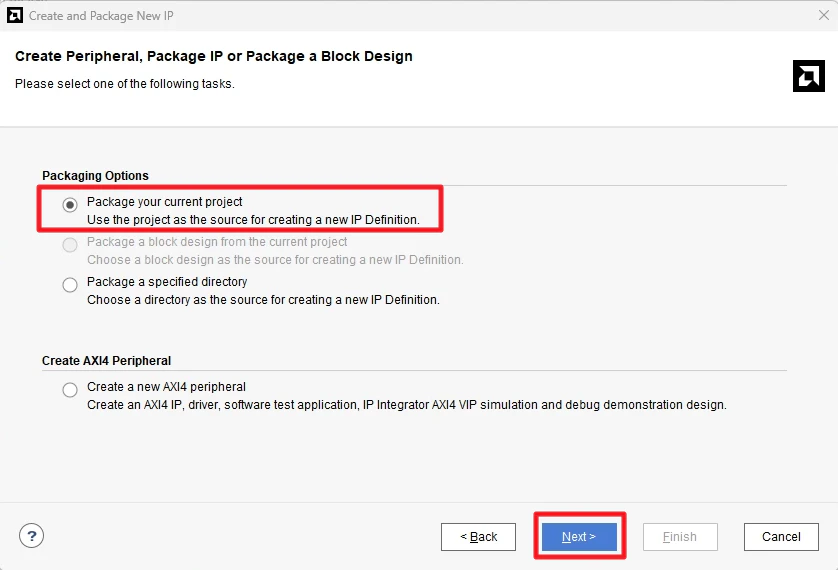The width and height of the screenshot is (838, 570).
Task: Select the Package a specified directory radio button
Action: click(x=70, y=285)
